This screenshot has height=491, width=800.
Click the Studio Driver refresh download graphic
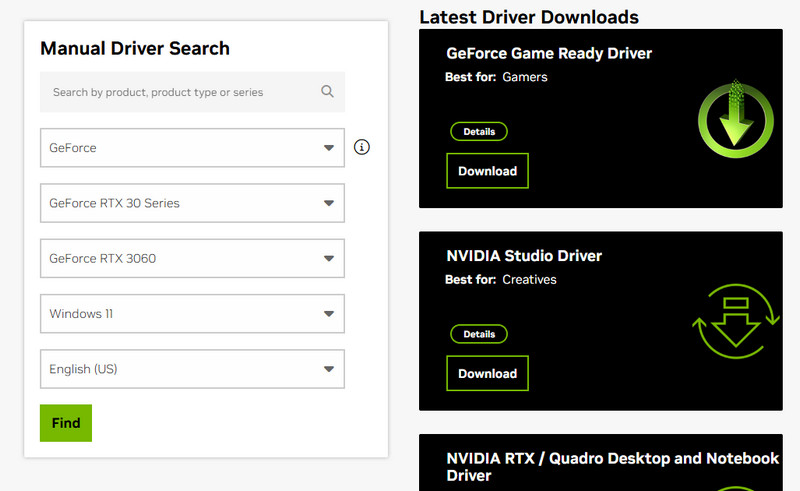[736, 321]
